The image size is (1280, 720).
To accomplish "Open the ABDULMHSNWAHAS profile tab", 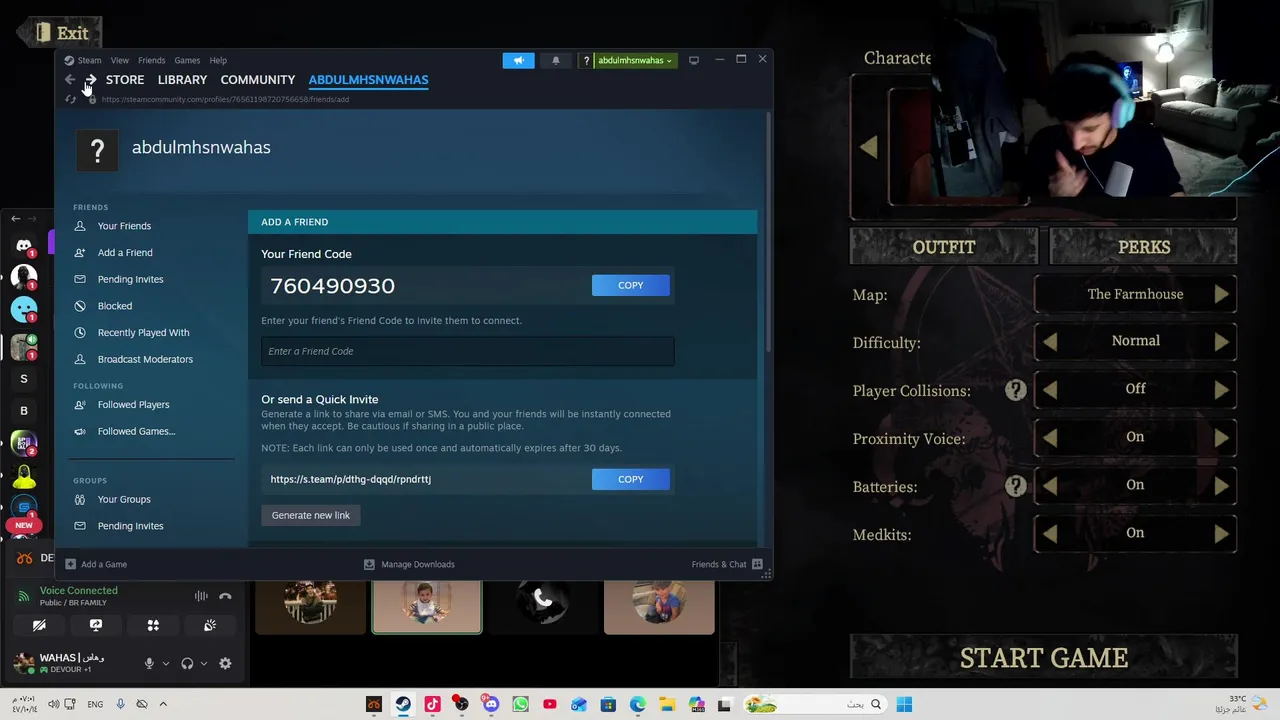I will [x=368, y=80].
